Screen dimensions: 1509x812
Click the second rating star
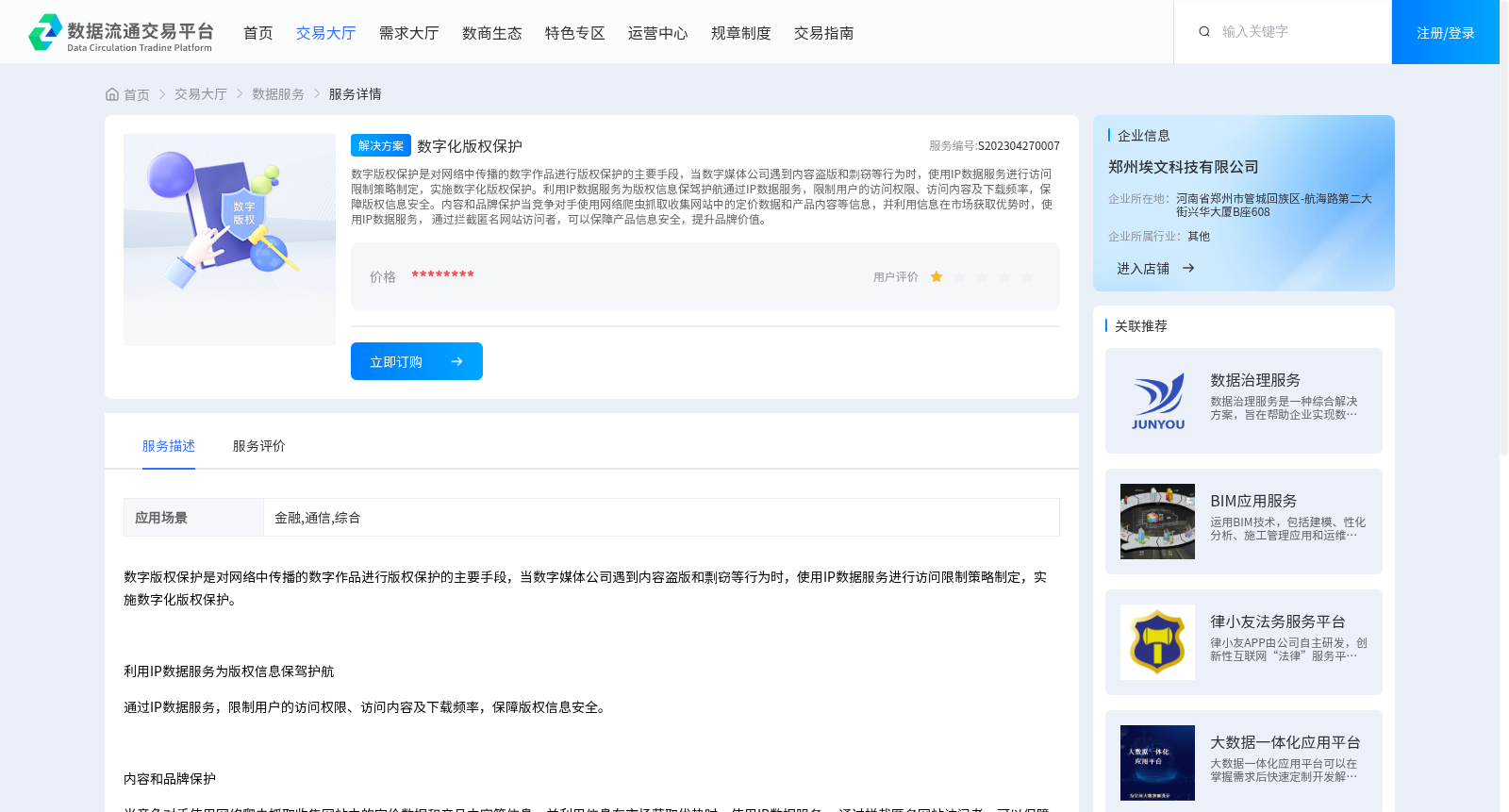coord(959,276)
